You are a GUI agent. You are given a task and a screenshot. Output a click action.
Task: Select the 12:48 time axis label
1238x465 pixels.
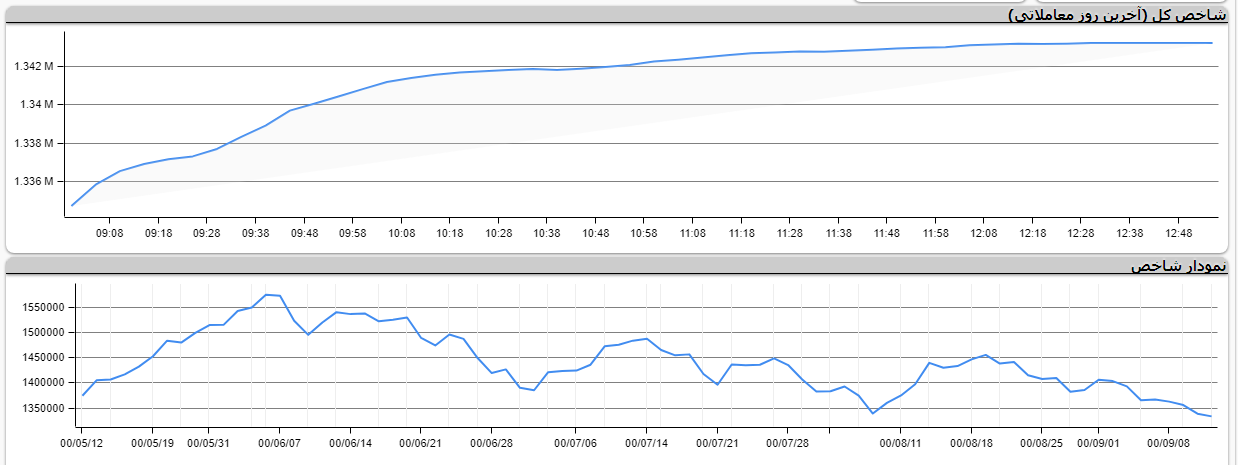coord(1177,232)
